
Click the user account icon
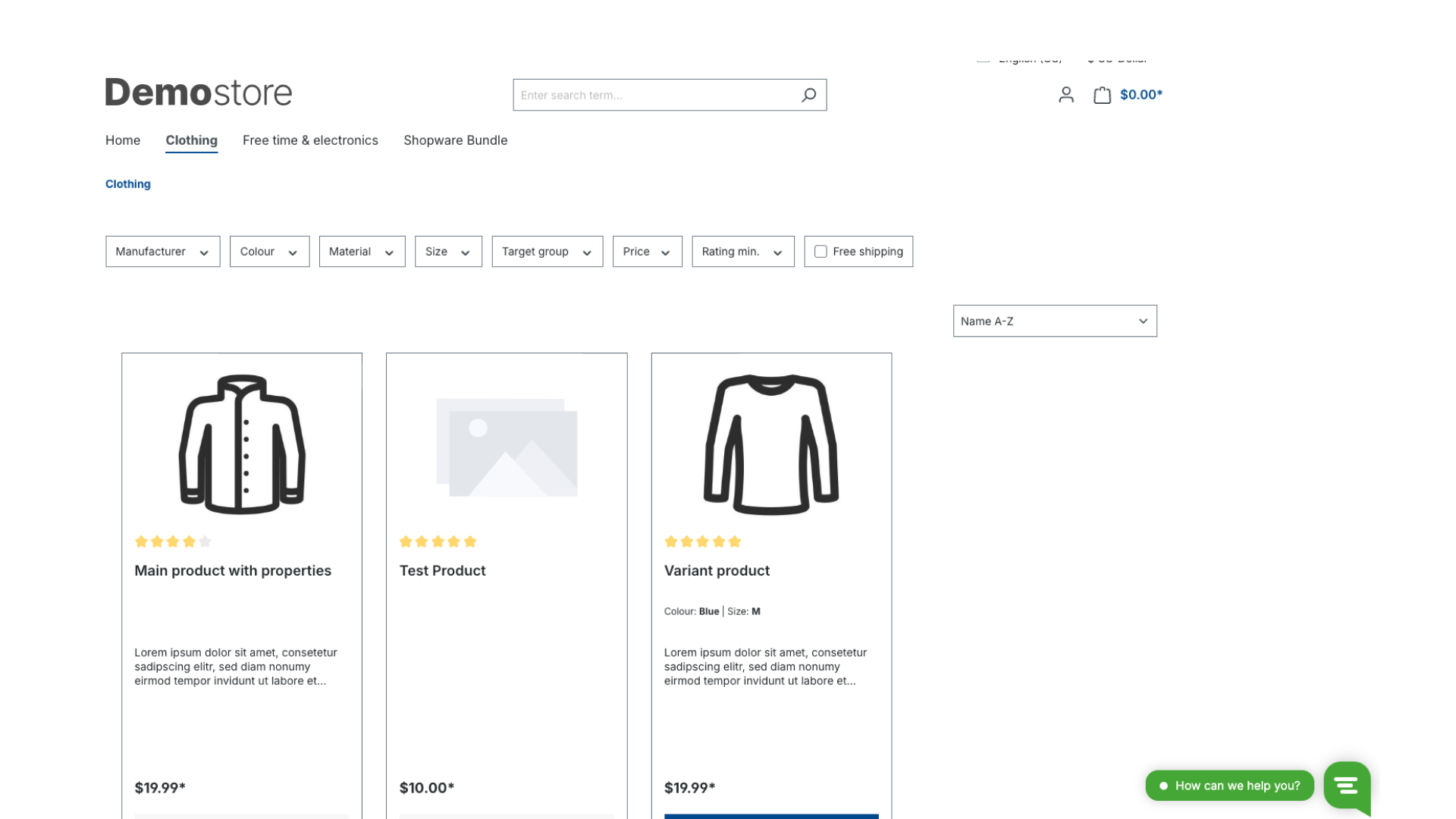[1065, 94]
